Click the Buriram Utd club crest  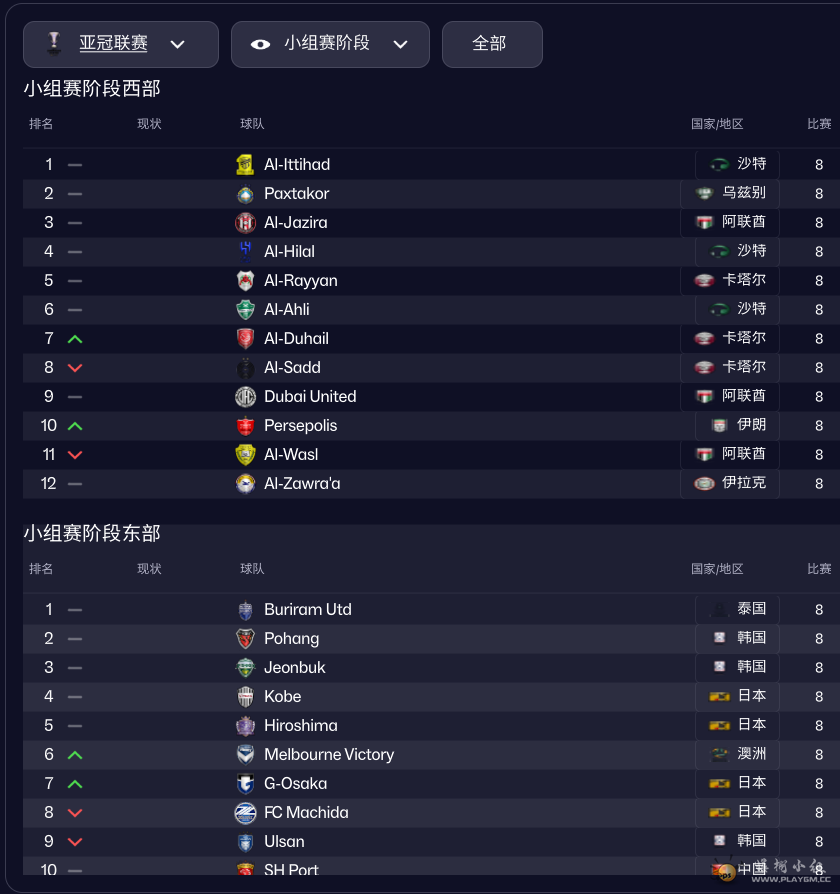(245, 610)
